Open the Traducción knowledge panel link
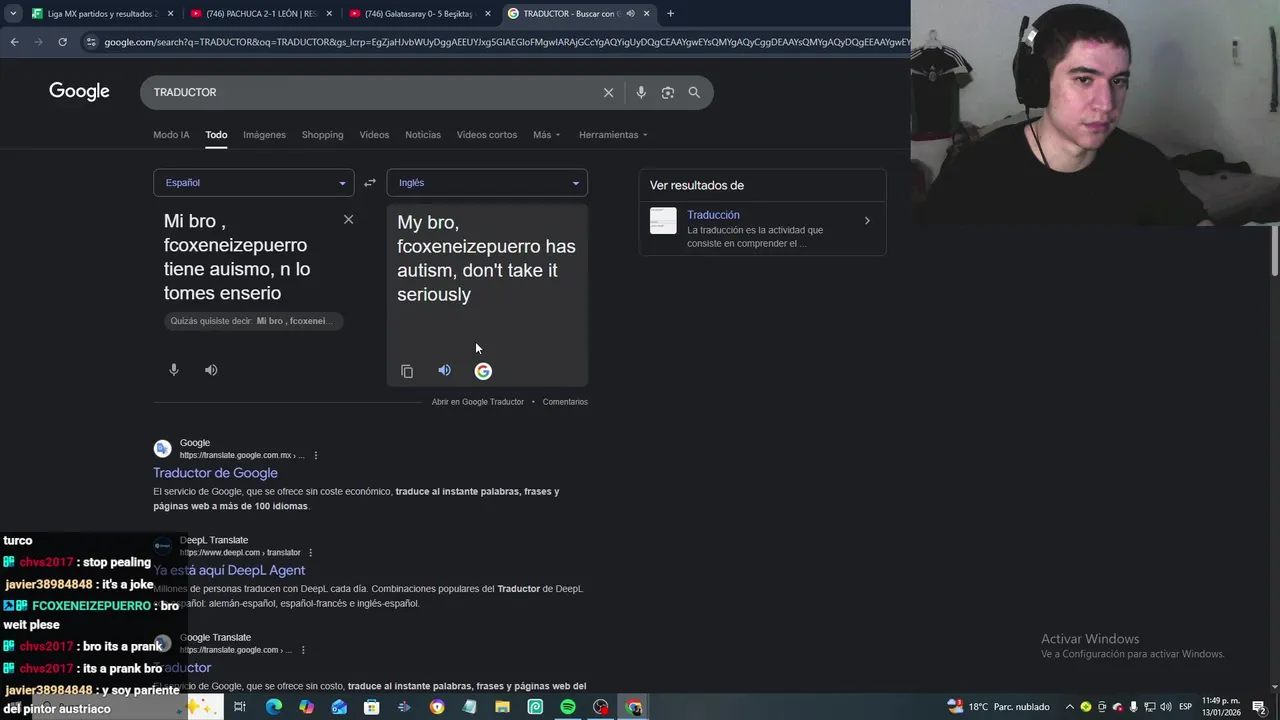 click(713, 215)
